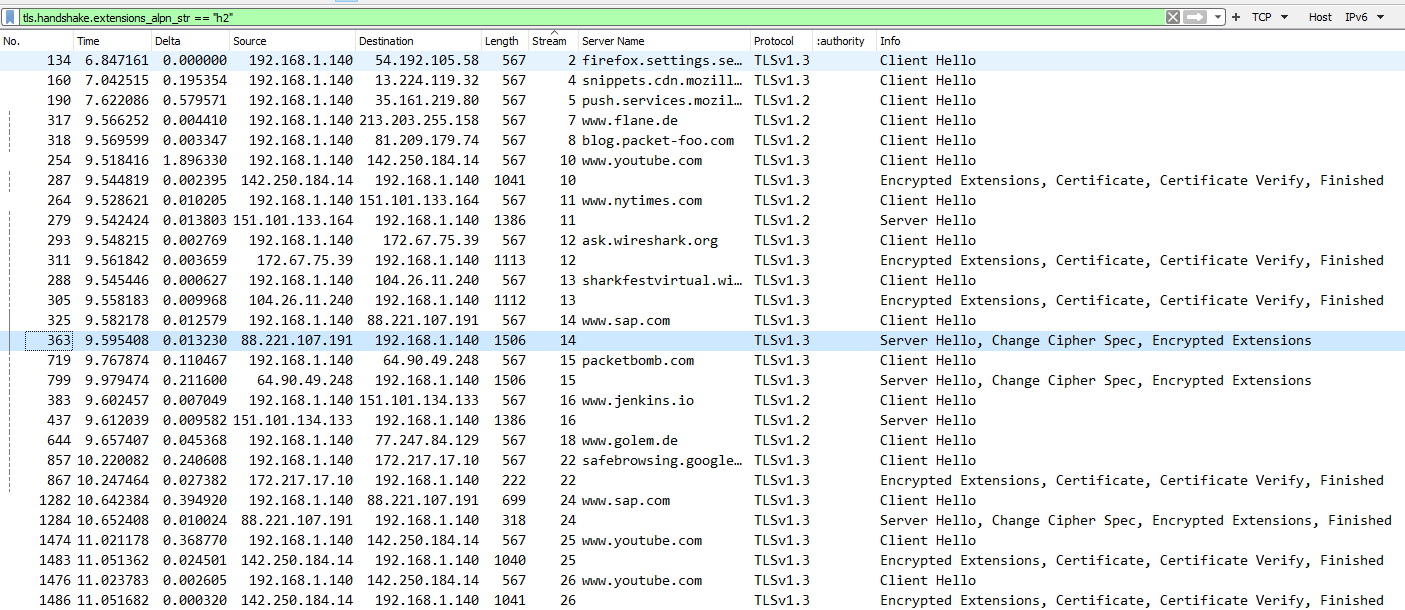Screen dimensions: 1405x610
Task: Select the packet with length 1112
Action: point(702,300)
